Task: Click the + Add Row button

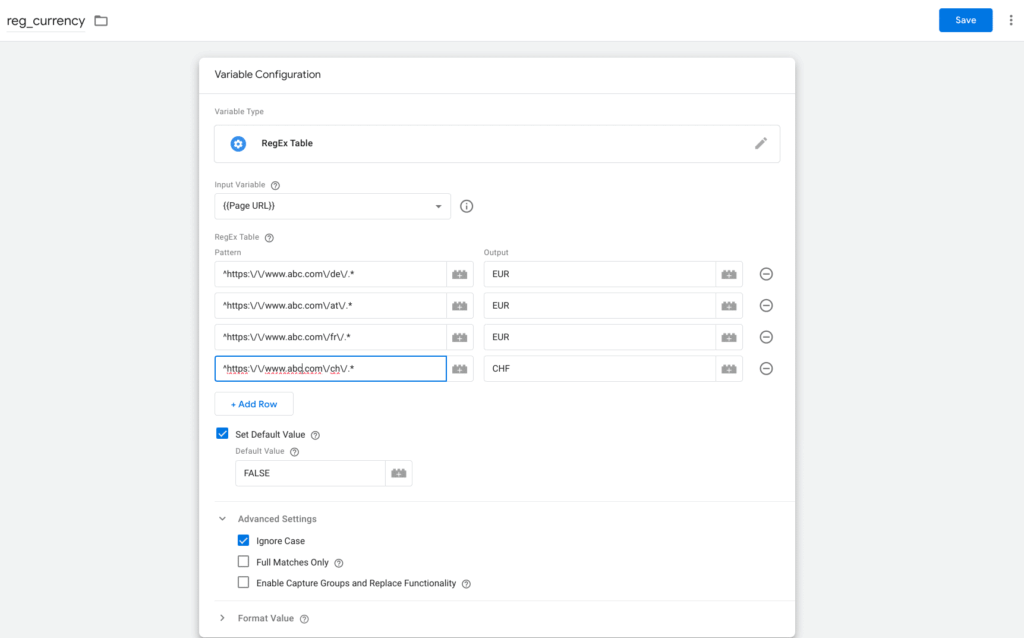Action: click(x=254, y=404)
